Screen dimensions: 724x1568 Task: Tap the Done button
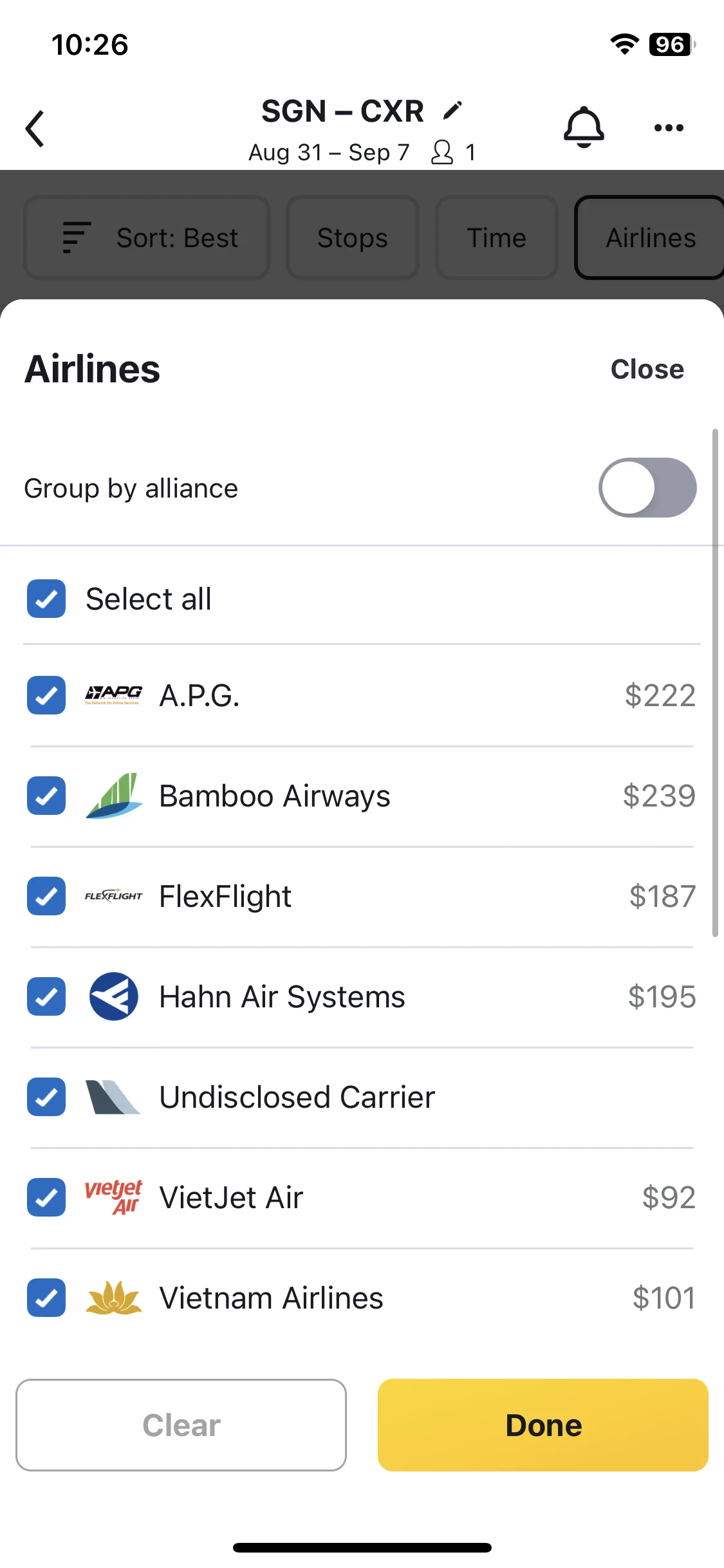(x=543, y=1425)
